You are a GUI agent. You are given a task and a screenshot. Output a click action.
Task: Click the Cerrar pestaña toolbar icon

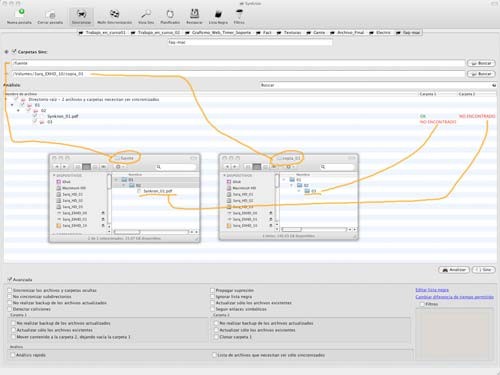(x=50, y=15)
